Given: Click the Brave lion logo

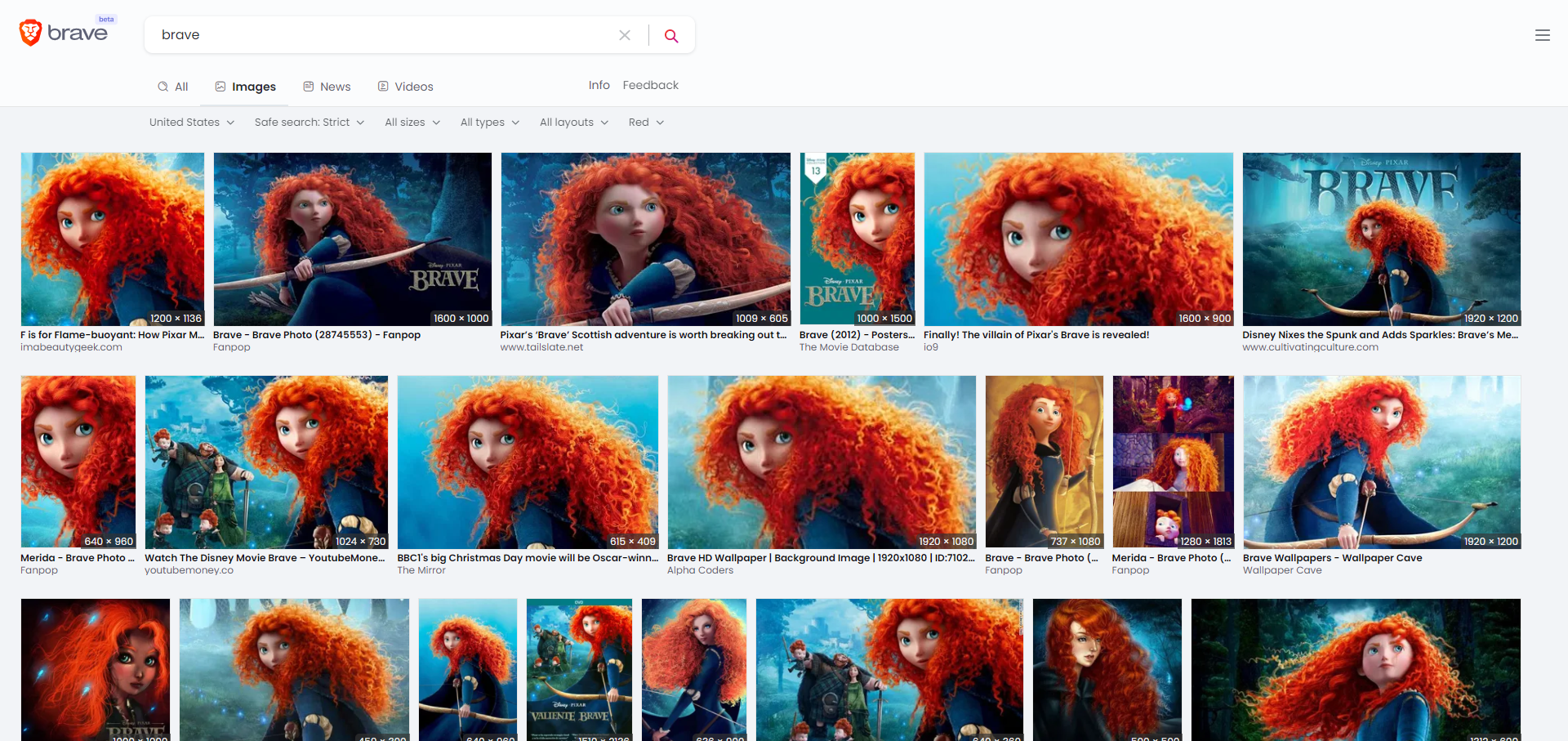Looking at the screenshot, I should tap(31, 33).
